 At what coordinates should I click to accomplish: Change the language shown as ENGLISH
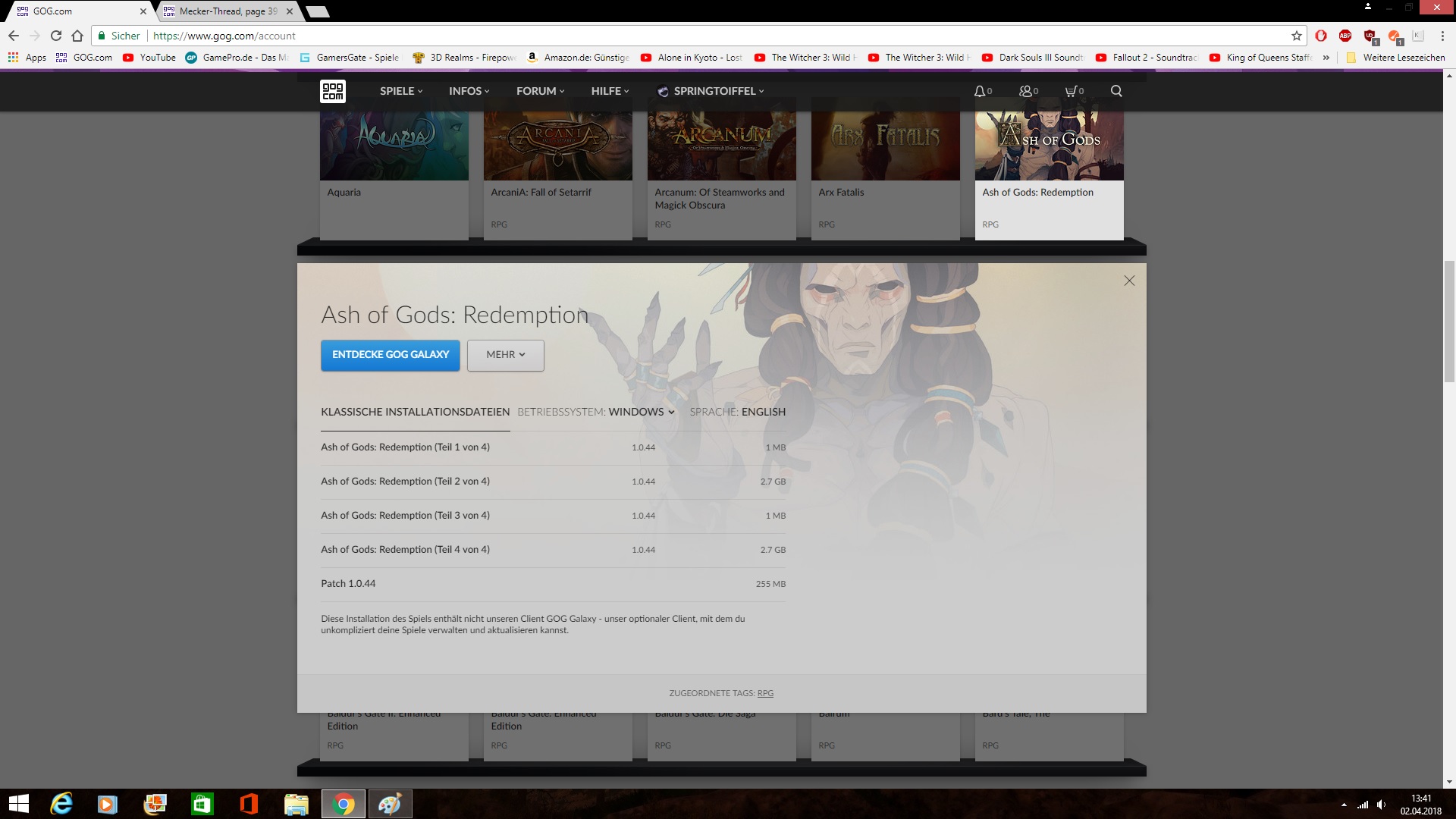763,412
